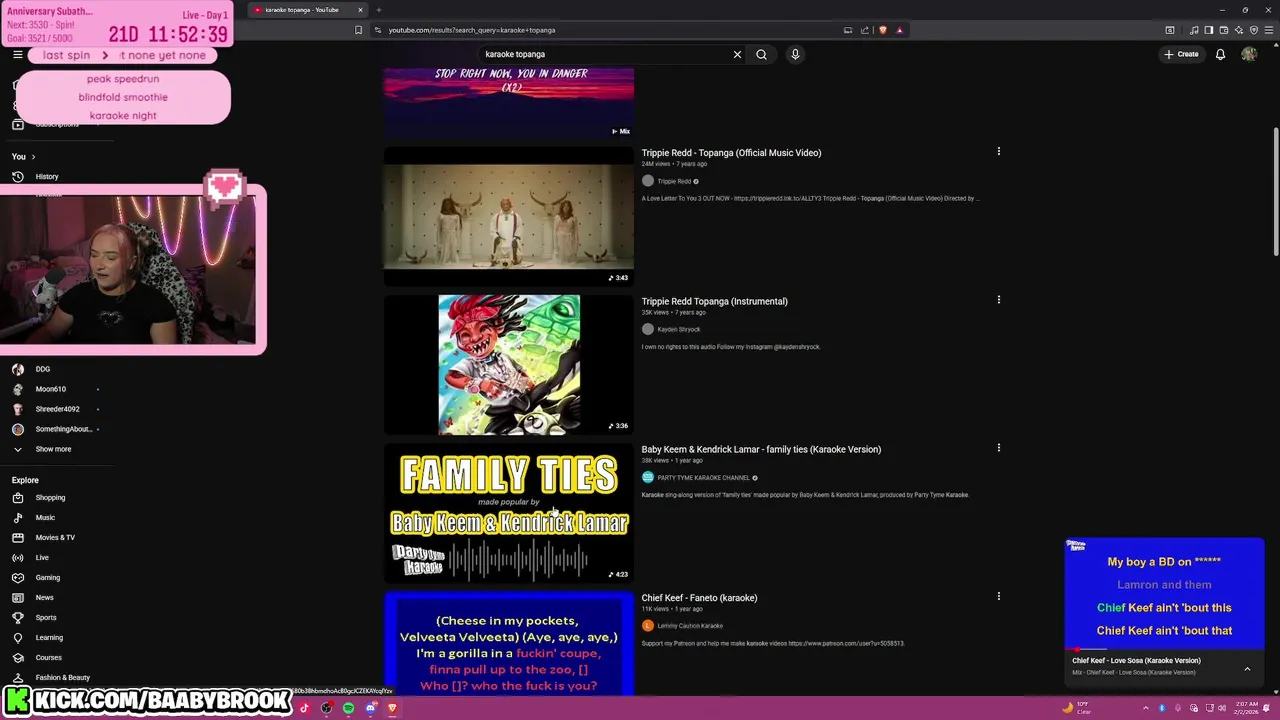Clear the YouTube search box with the X

[737, 54]
